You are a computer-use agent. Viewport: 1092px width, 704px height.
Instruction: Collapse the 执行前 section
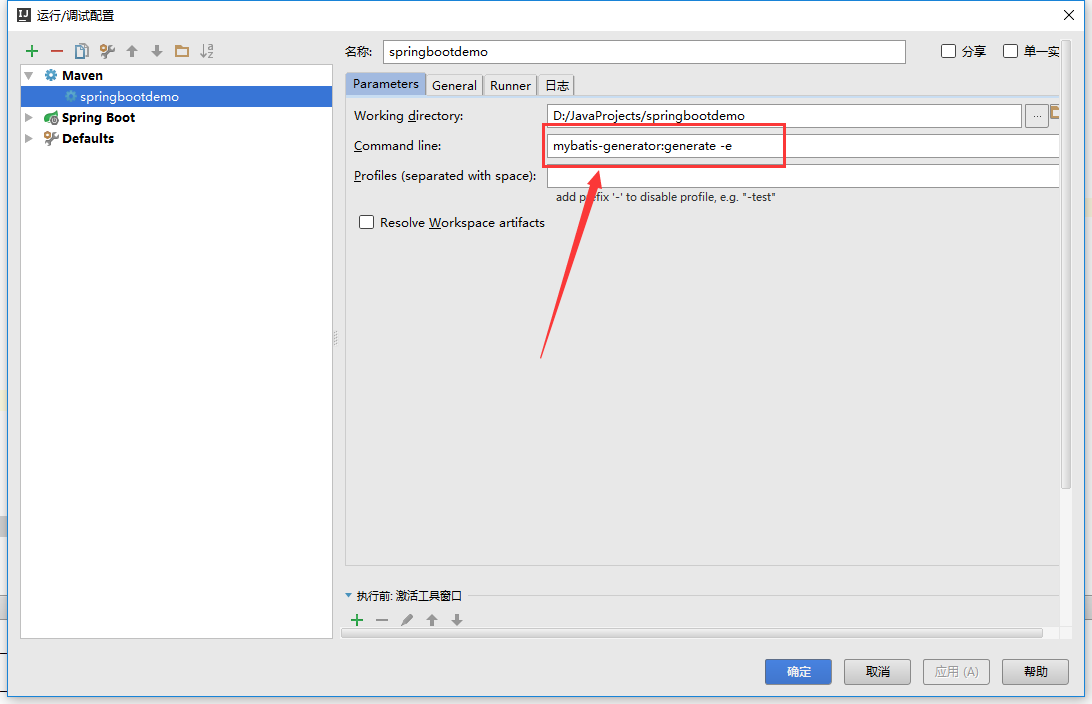coord(348,596)
